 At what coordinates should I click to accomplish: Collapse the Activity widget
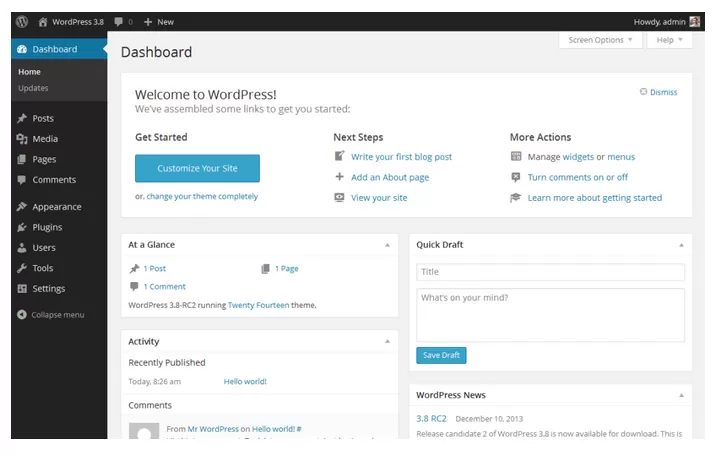pos(387,342)
